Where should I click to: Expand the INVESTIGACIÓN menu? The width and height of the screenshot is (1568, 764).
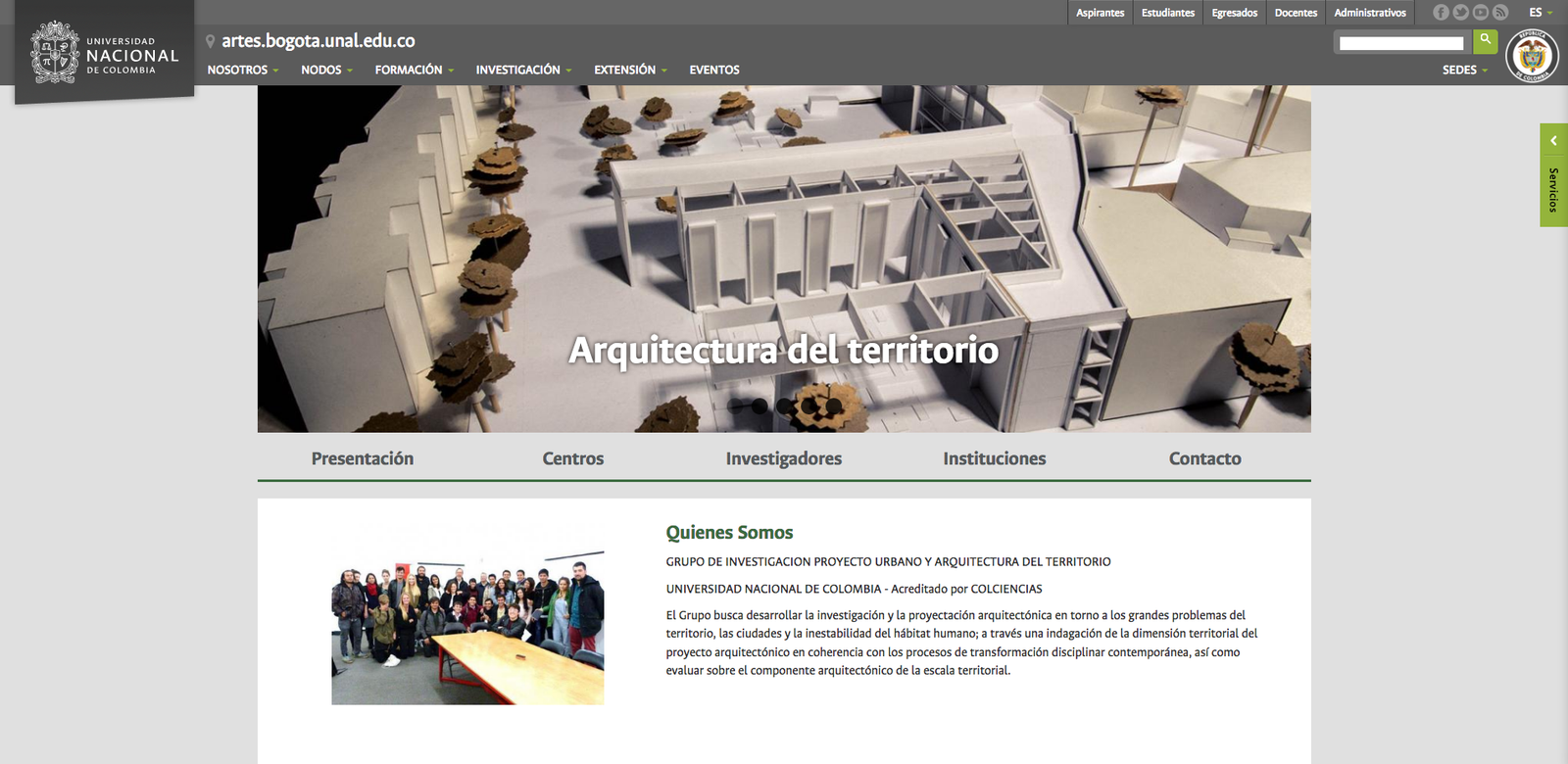tap(523, 70)
